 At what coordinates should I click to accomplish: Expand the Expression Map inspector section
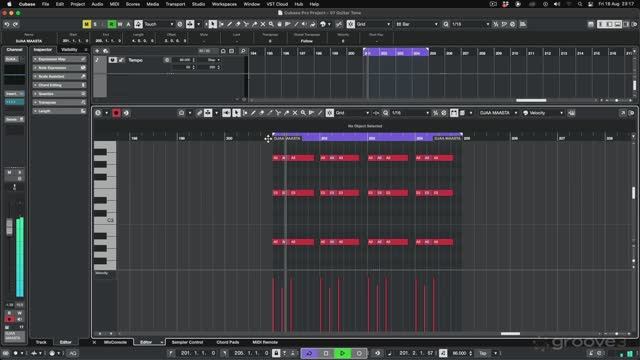pyautogui.click(x=59, y=59)
